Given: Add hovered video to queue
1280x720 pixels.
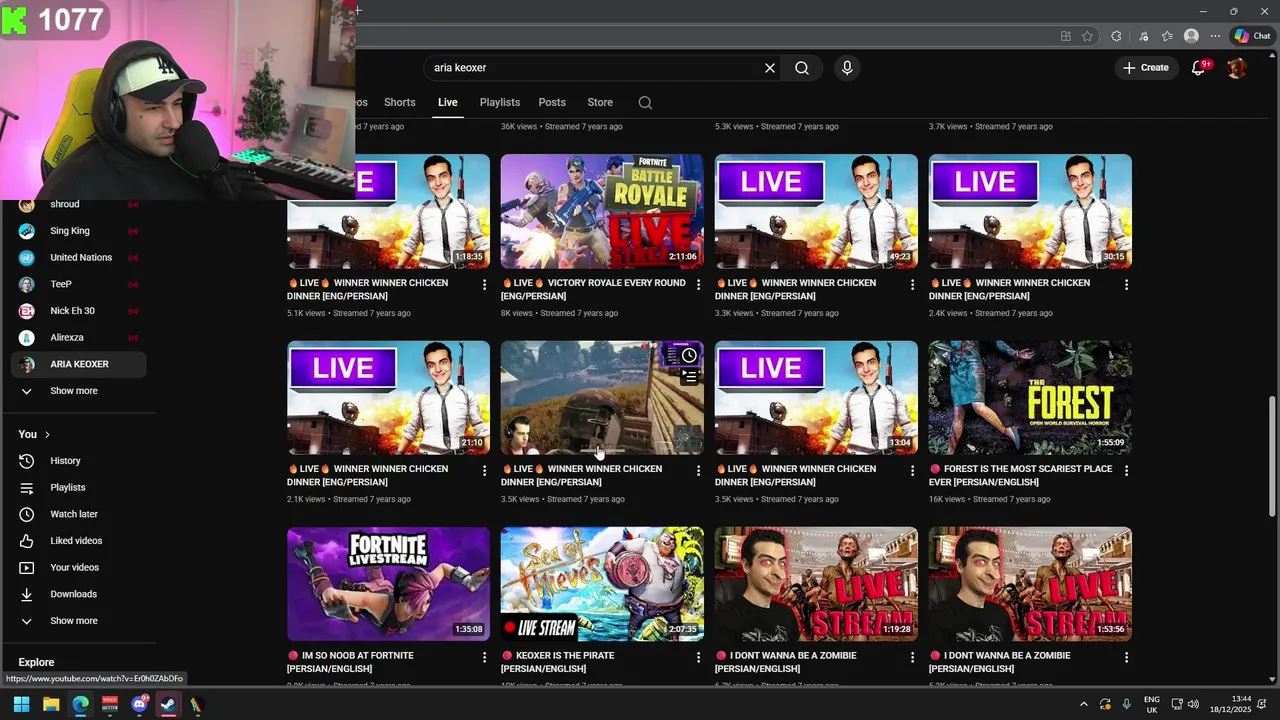Looking at the screenshot, I should [689, 377].
